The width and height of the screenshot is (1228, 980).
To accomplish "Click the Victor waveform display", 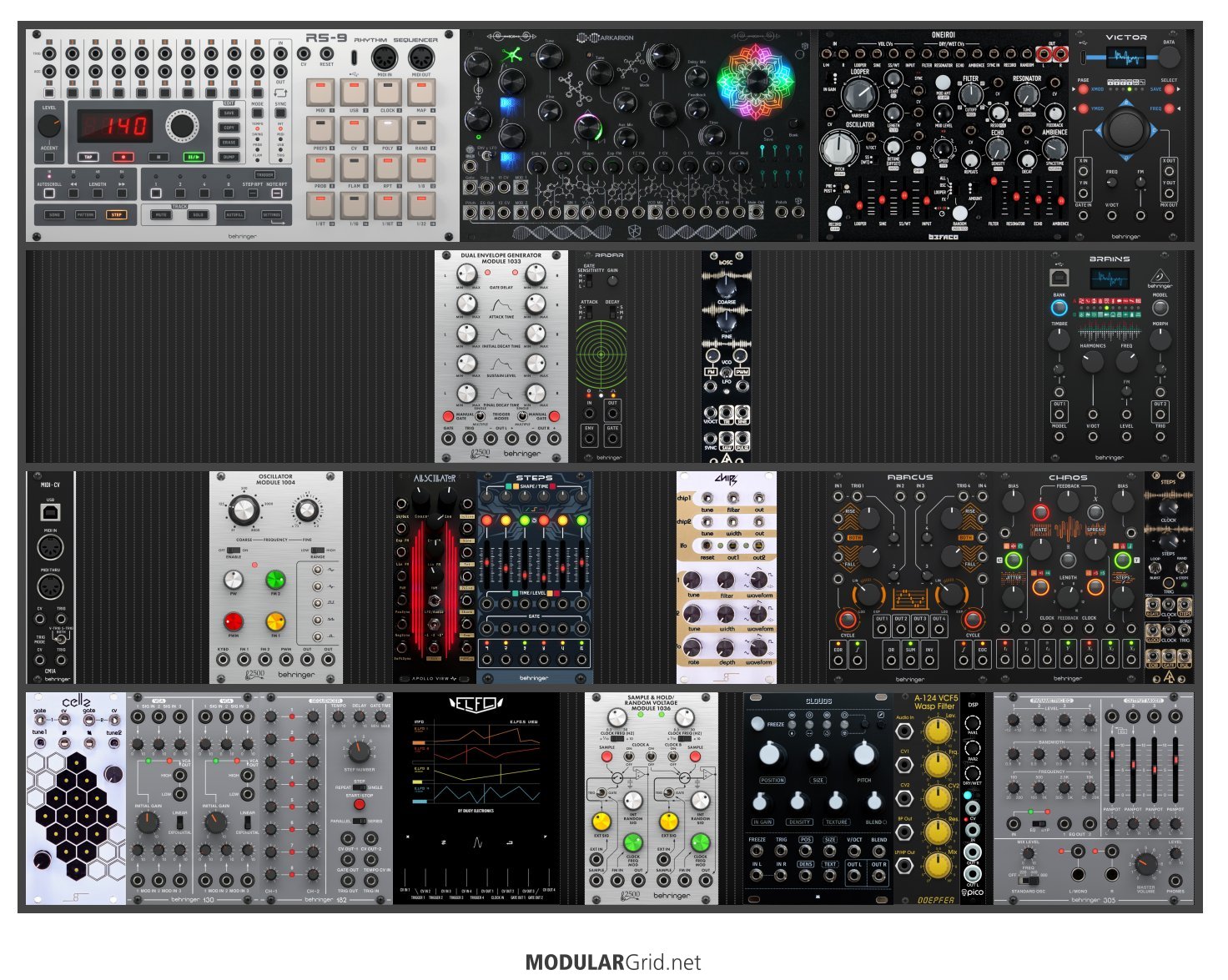I will [x=1126, y=58].
